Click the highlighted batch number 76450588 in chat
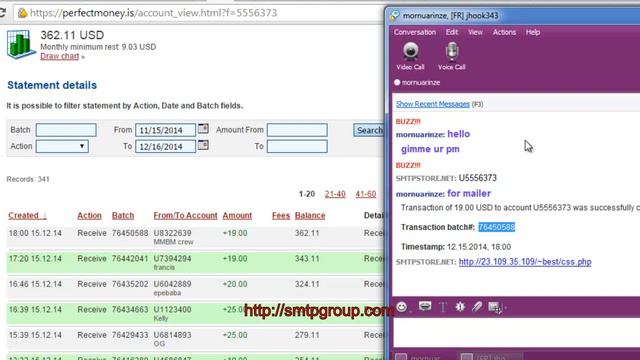This screenshot has height=360, width=640. (x=496, y=227)
